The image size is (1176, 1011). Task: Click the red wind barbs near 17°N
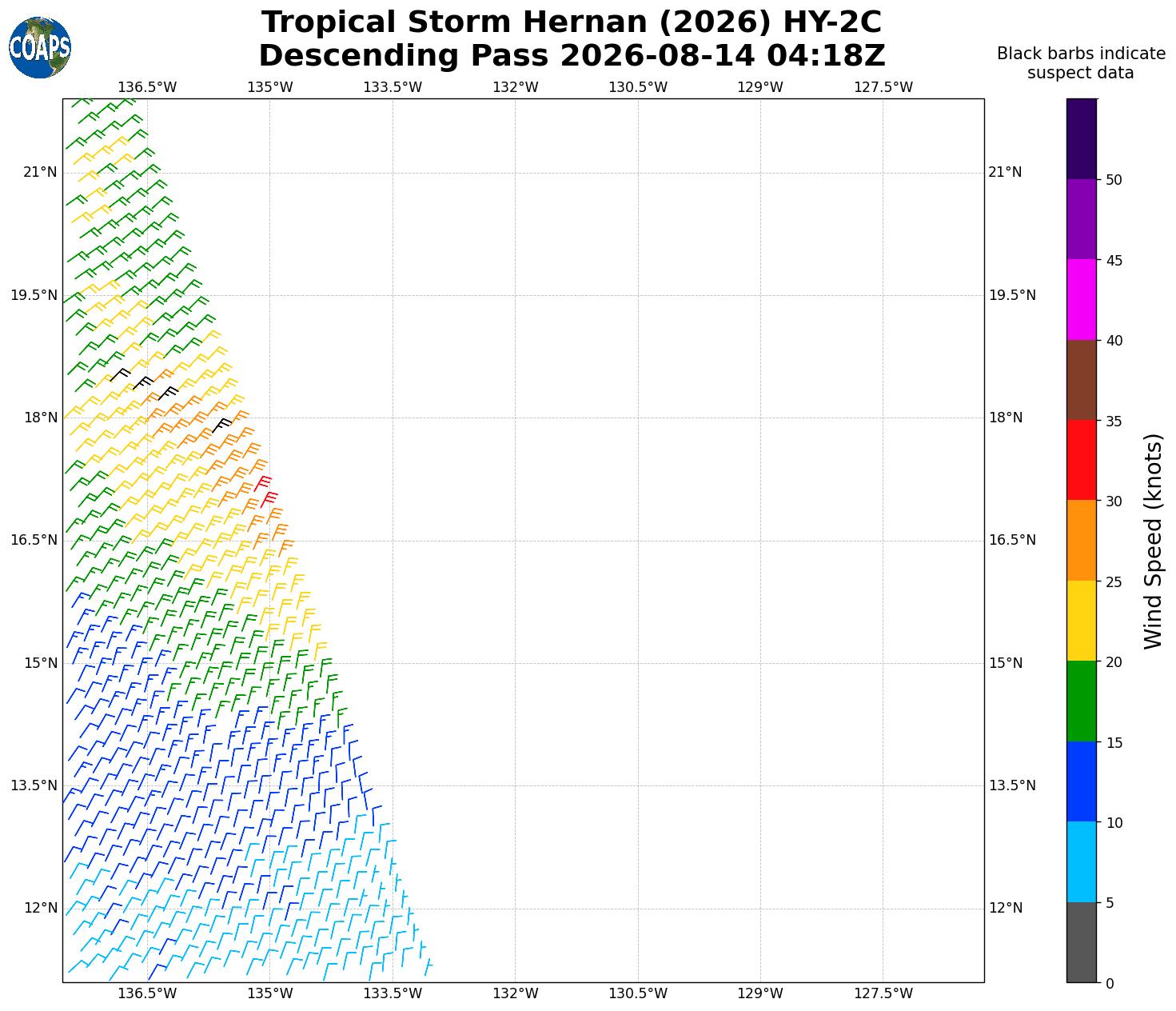click(266, 490)
